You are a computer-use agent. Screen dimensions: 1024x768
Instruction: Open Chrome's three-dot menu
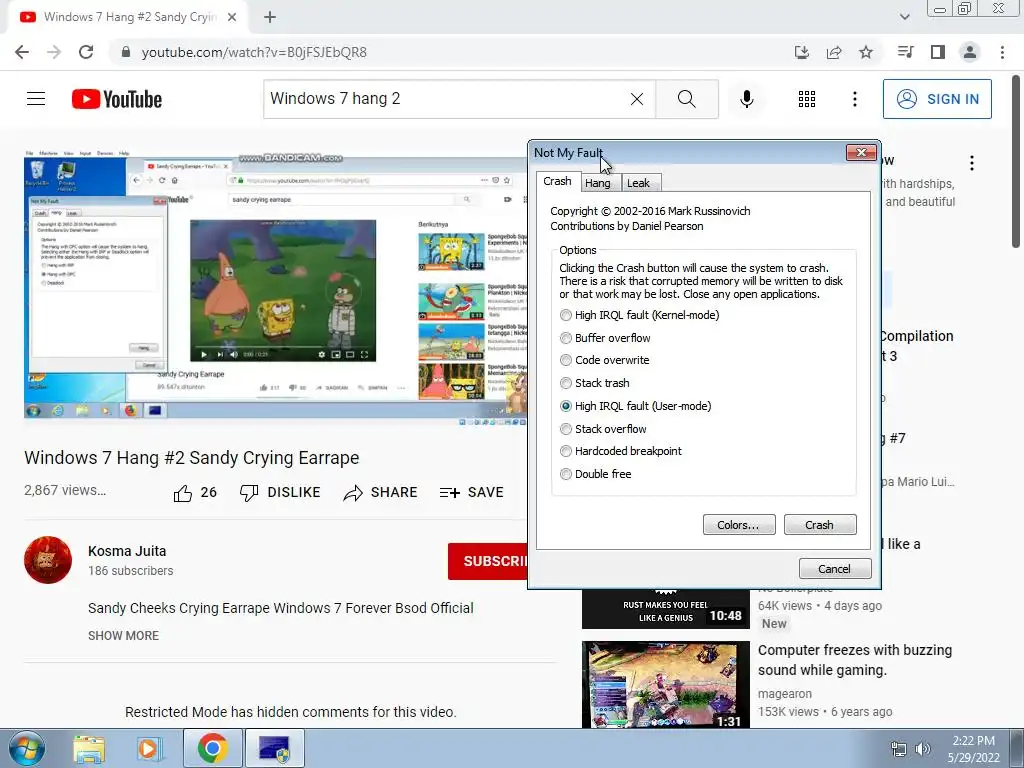1002,52
